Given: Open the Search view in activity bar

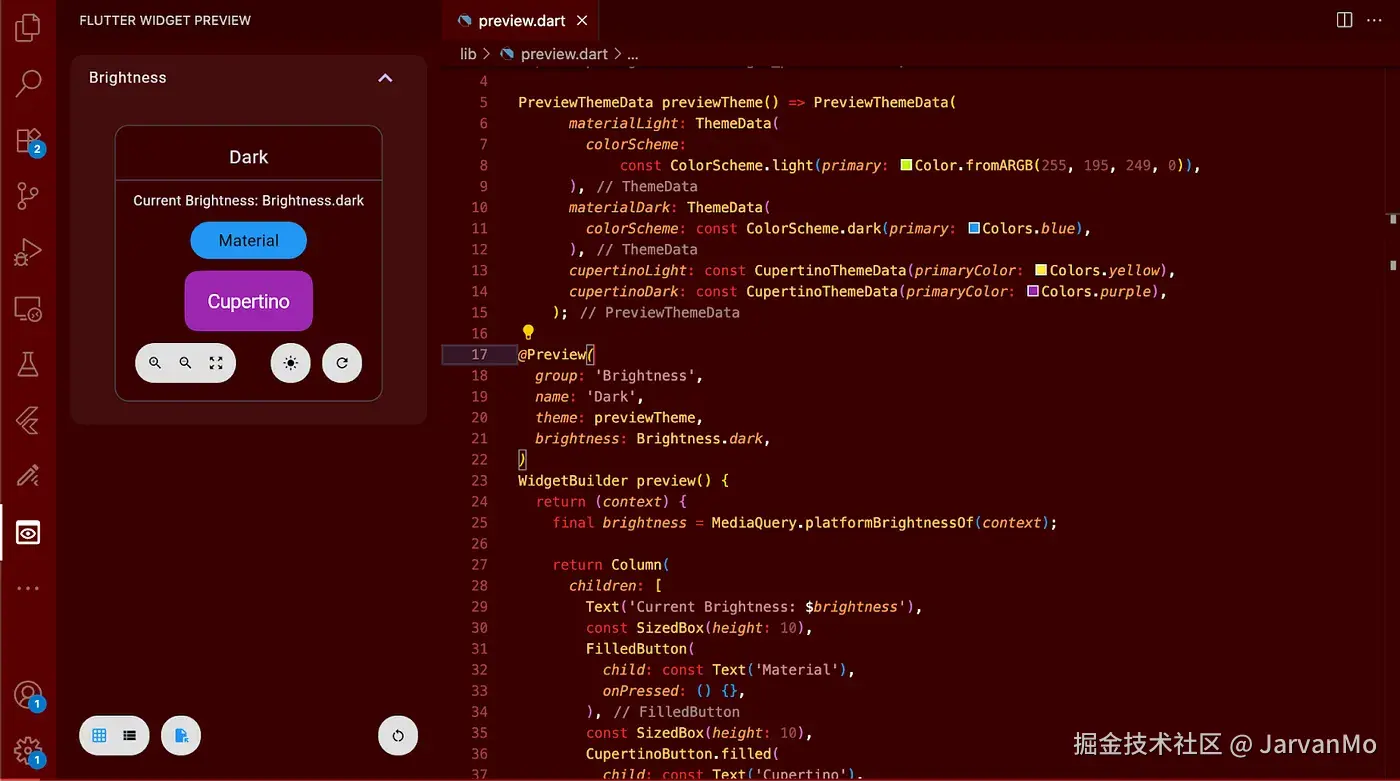Looking at the screenshot, I should point(28,83).
